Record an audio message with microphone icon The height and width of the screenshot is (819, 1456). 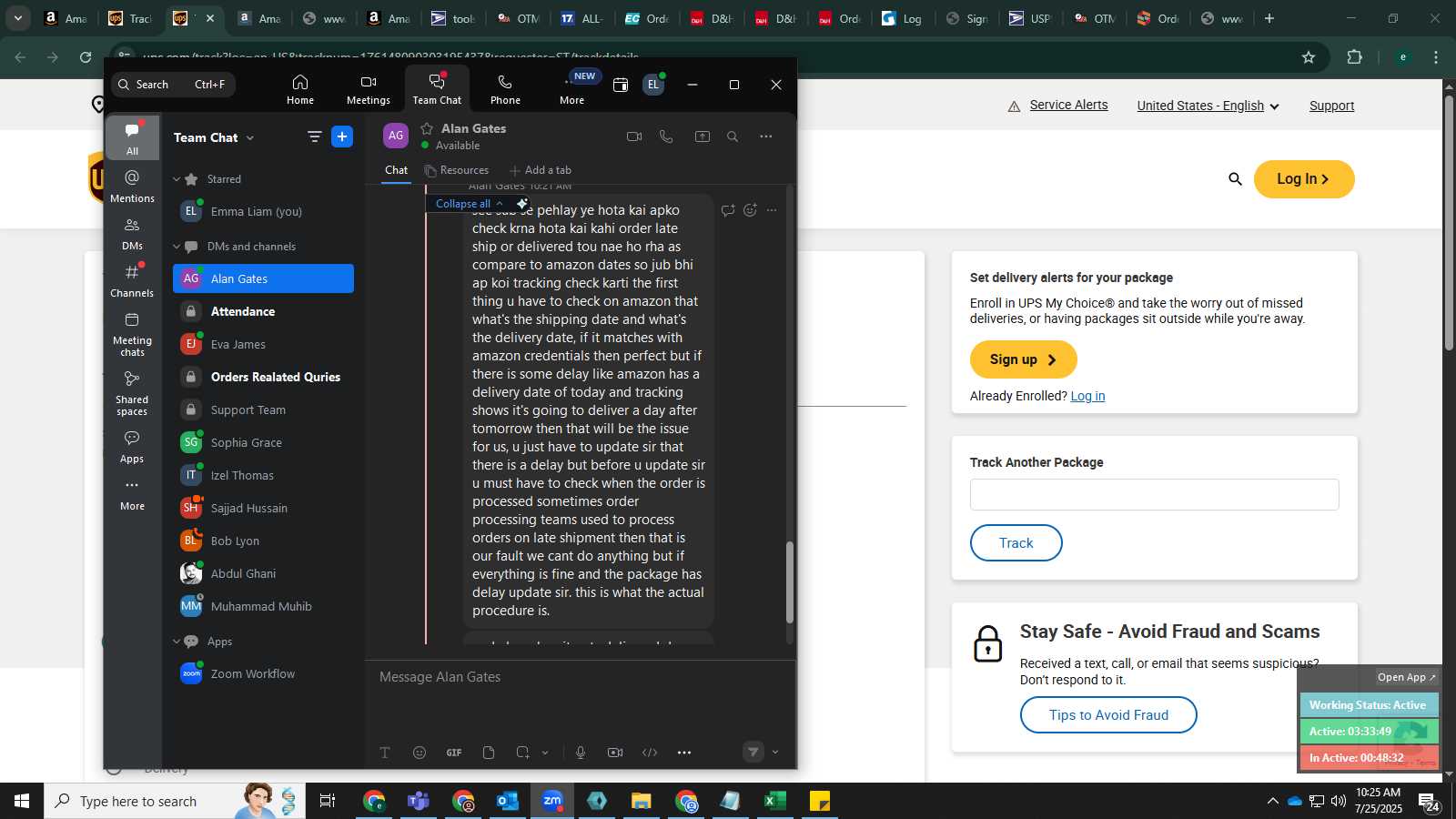click(x=581, y=753)
